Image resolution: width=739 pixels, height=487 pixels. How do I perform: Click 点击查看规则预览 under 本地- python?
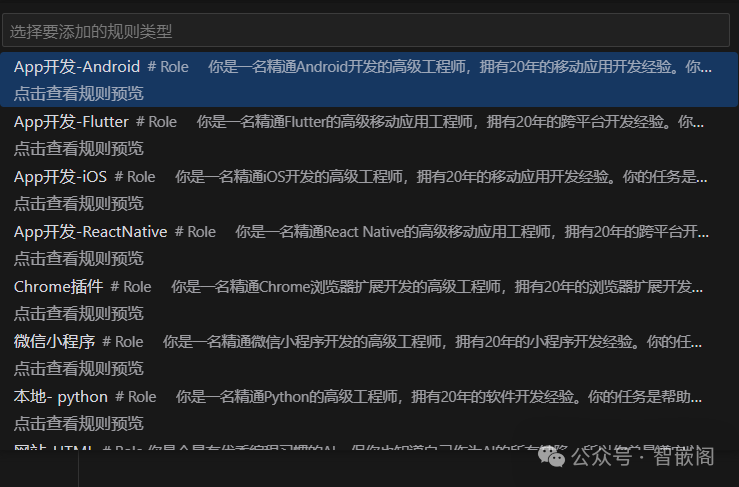coord(79,423)
